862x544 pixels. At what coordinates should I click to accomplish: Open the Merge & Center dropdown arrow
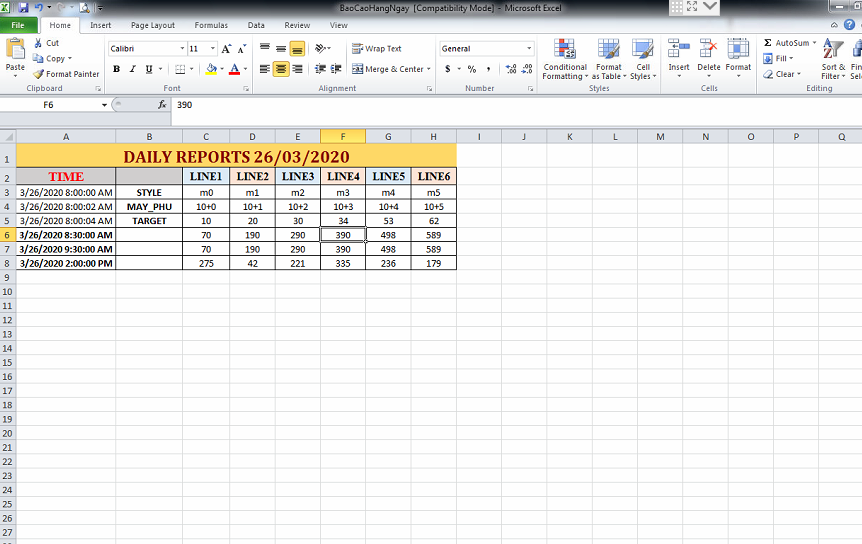[429, 69]
